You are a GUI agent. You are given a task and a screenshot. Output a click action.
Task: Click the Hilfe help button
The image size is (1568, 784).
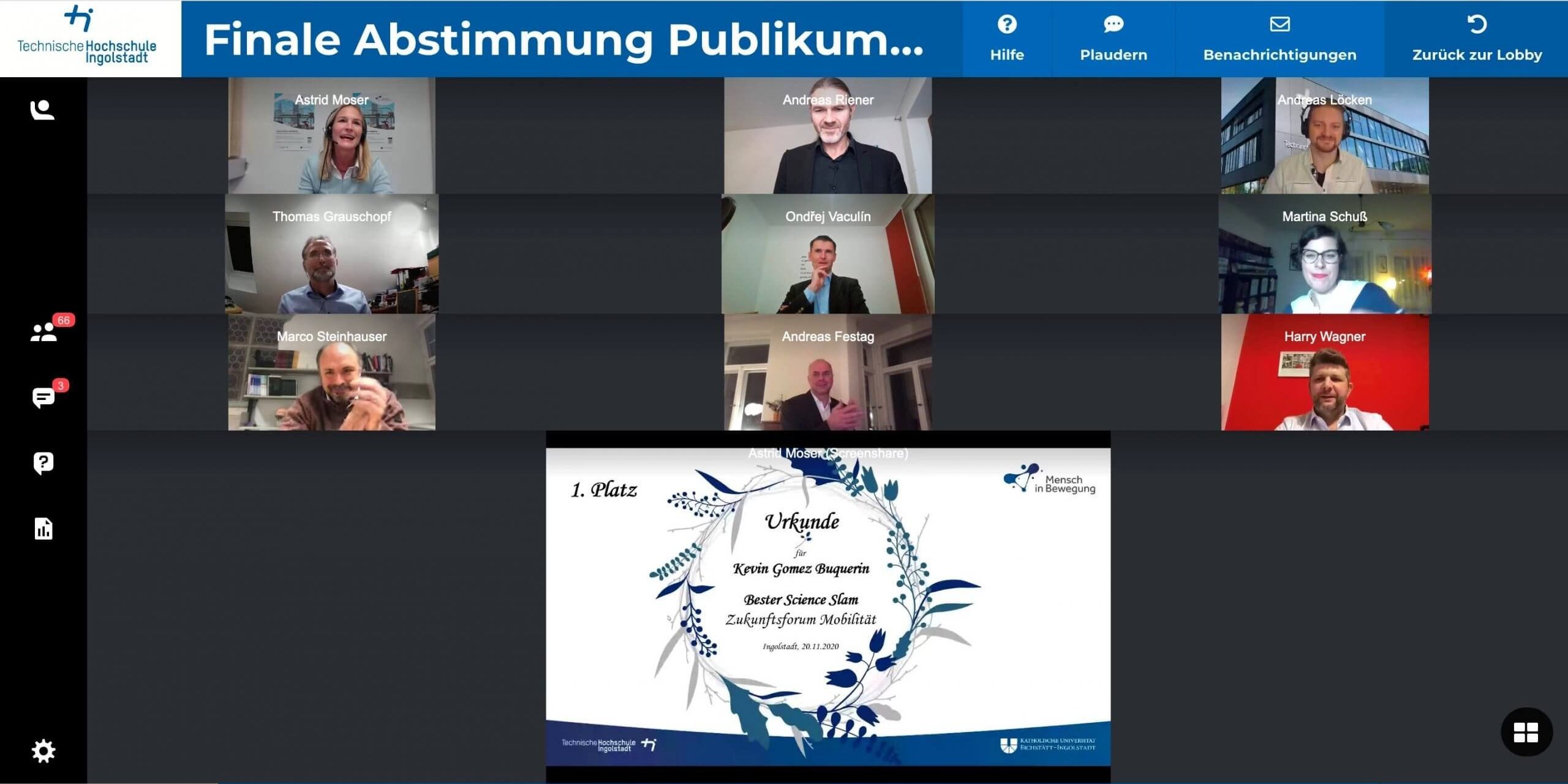click(1007, 39)
